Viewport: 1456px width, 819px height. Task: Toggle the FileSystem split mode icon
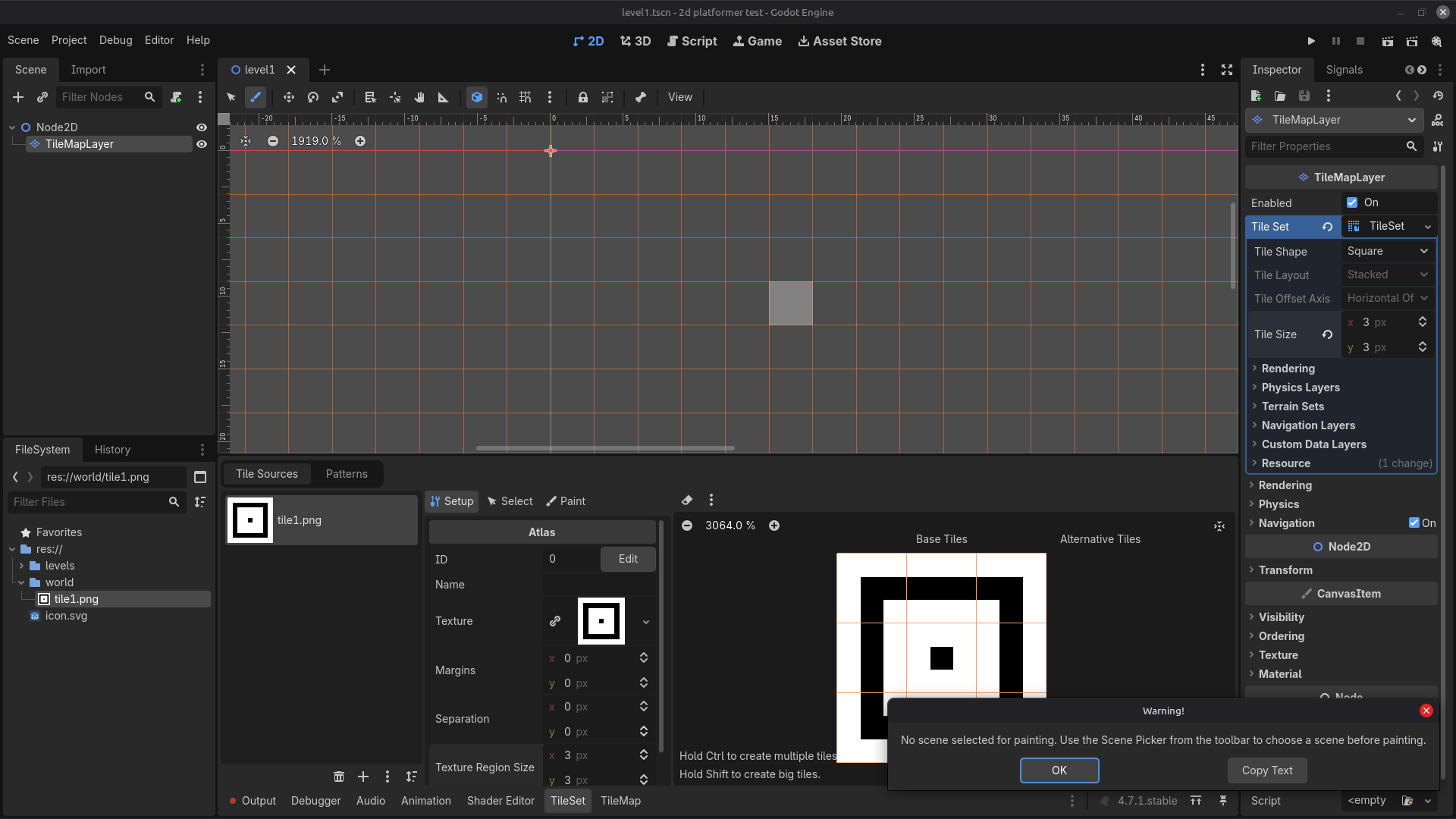click(200, 477)
